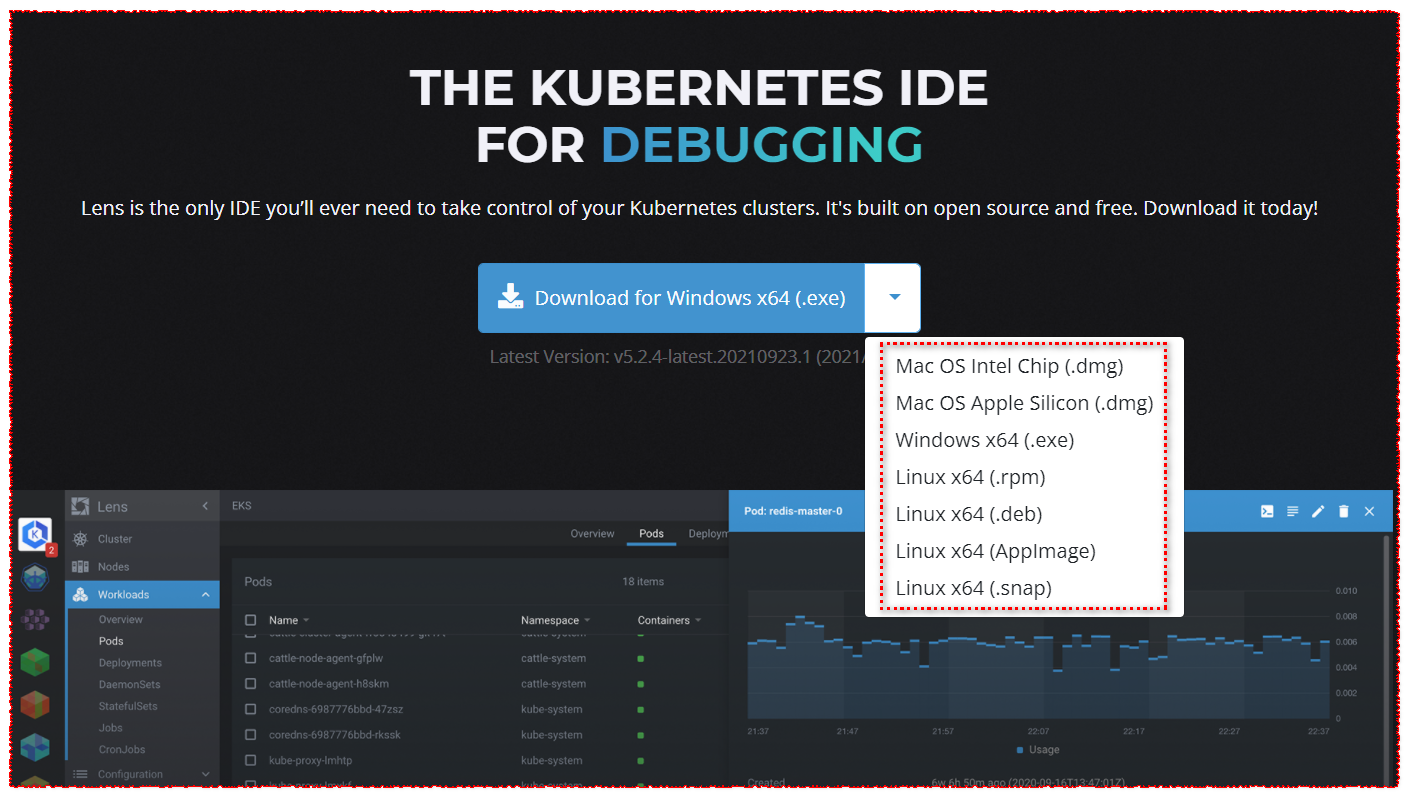
Task: Check the cattle-node-agent-h8skm pod checkbox
Action: tap(251, 684)
